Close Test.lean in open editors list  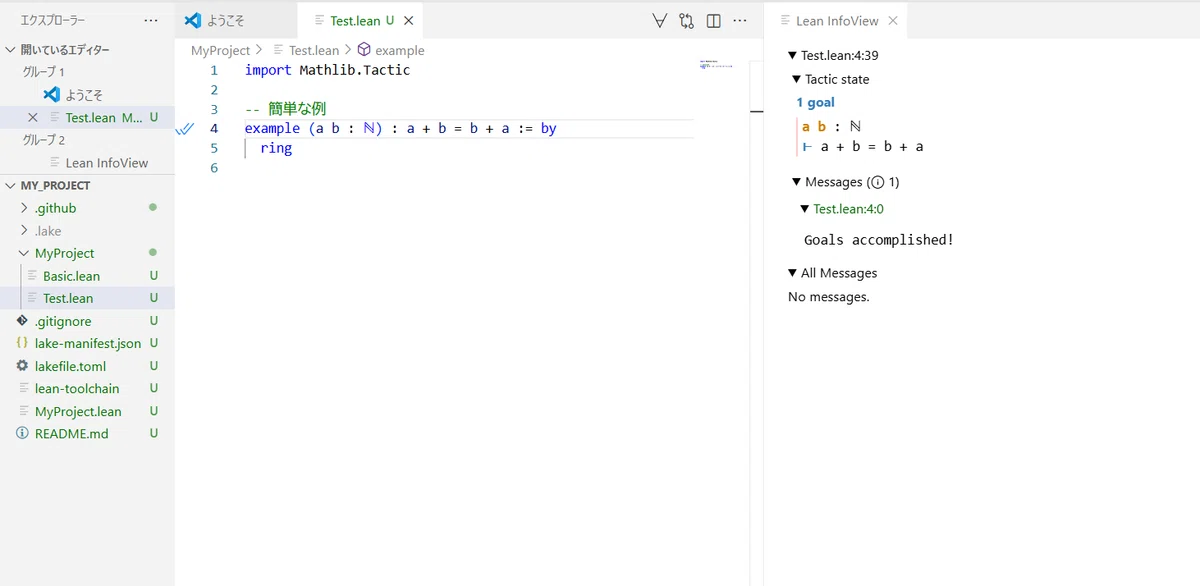coord(33,117)
